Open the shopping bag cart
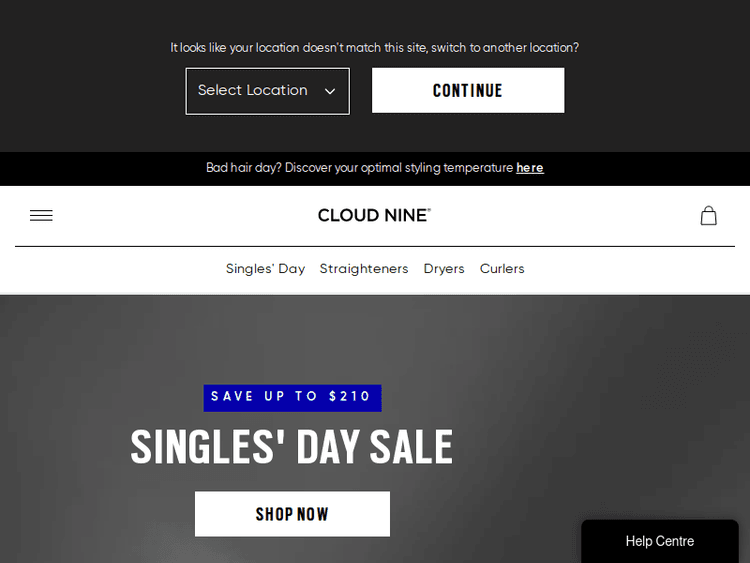750x563 pixels. (708, 215)
